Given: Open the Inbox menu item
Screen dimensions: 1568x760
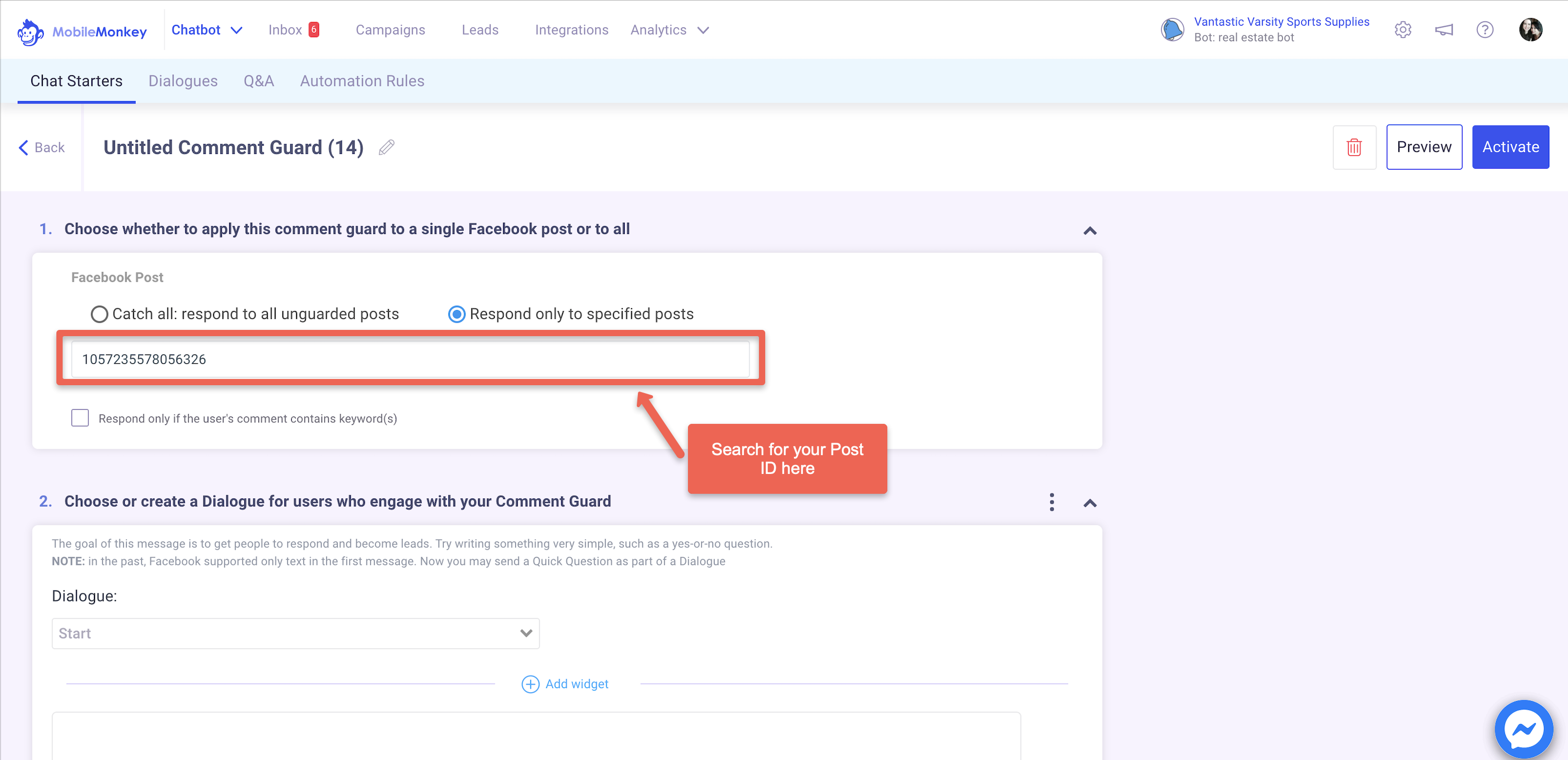Looking at the screenshot, I should point(285,30).
